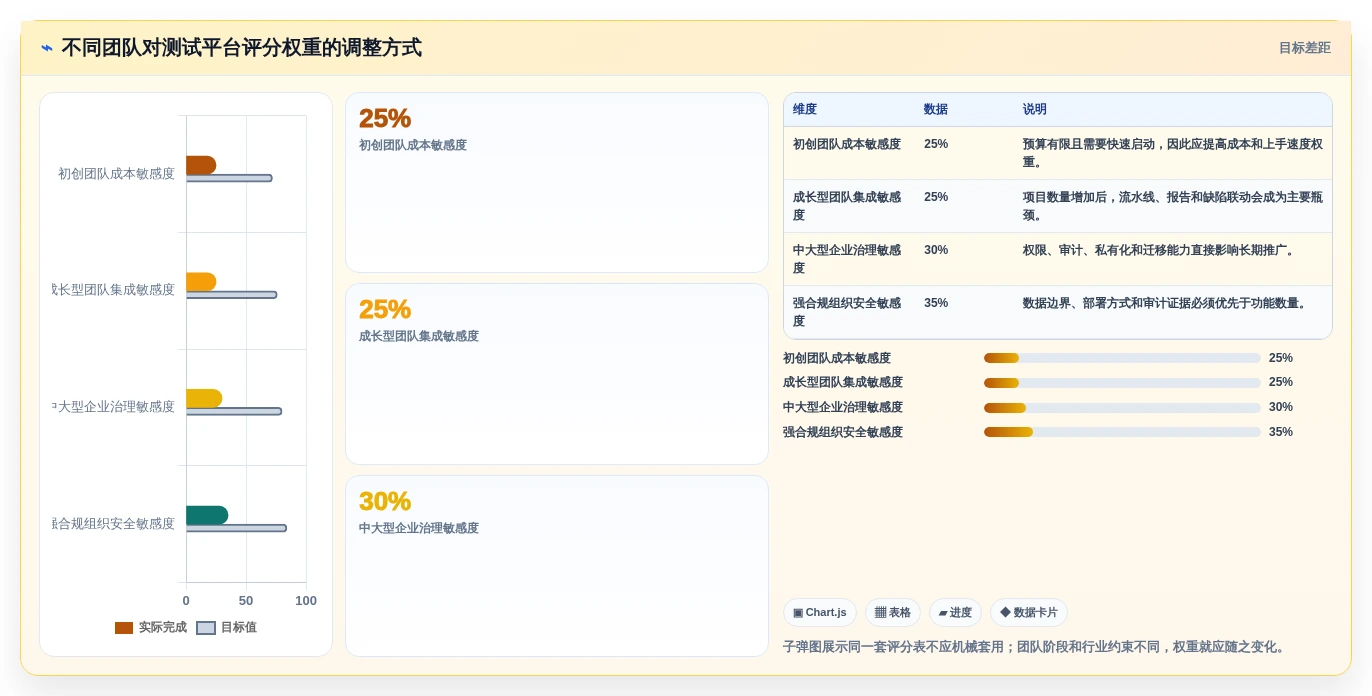
Task: Open the 30% 中大型企业治理敏感度 data card
Action: (557, 566)
